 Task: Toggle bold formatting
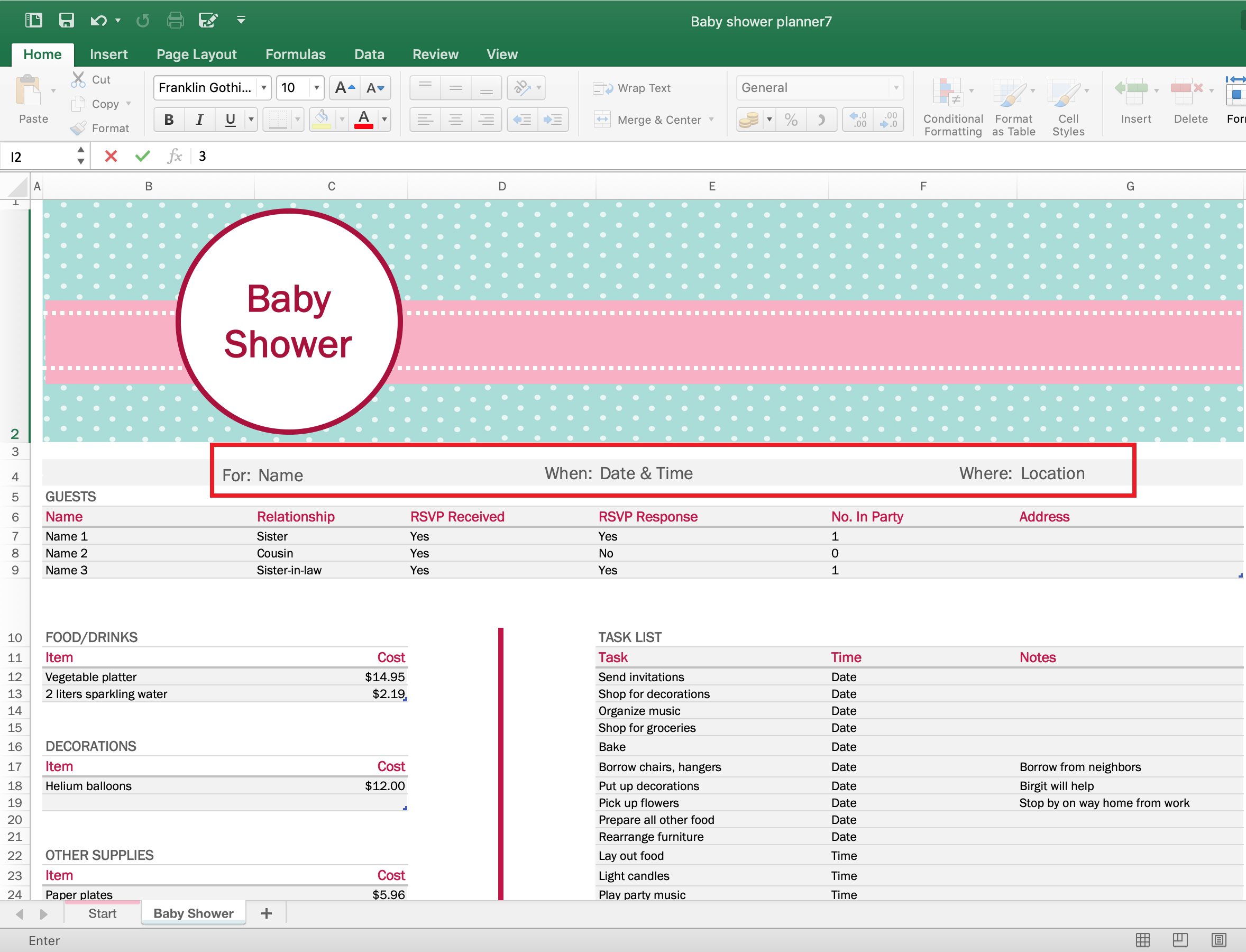pyautogui.click(x=169, y=119)
